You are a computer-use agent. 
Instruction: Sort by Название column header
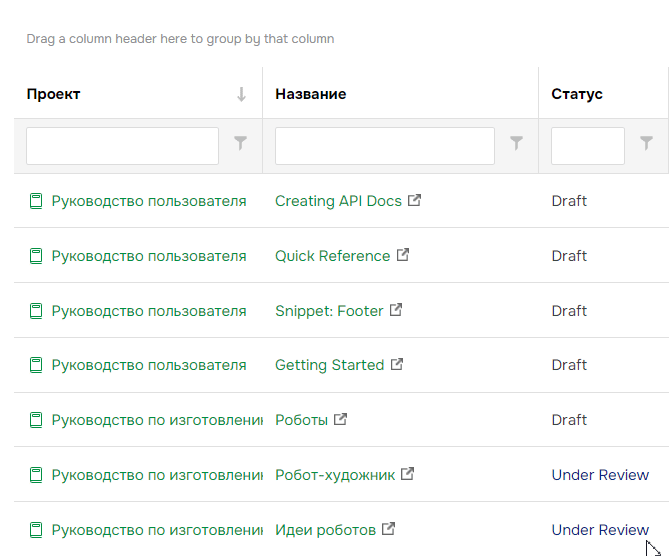tap(311, 94)
